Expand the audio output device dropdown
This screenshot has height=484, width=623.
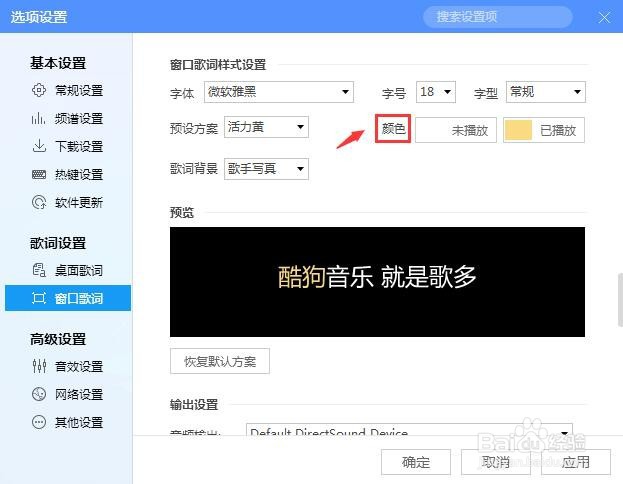pos(409,429)
